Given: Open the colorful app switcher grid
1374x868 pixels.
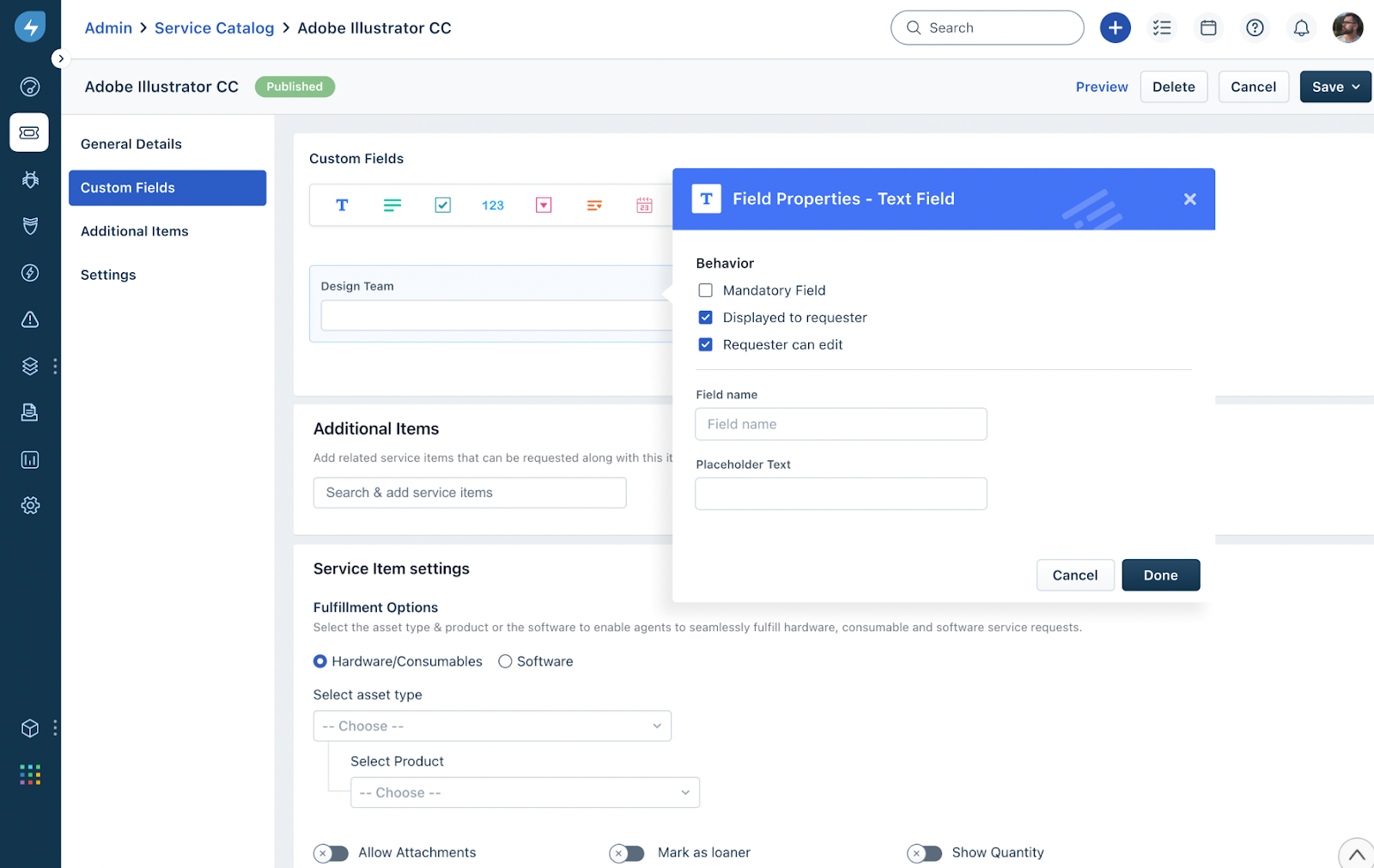Looking at the screenshot, I should [30, 775].
